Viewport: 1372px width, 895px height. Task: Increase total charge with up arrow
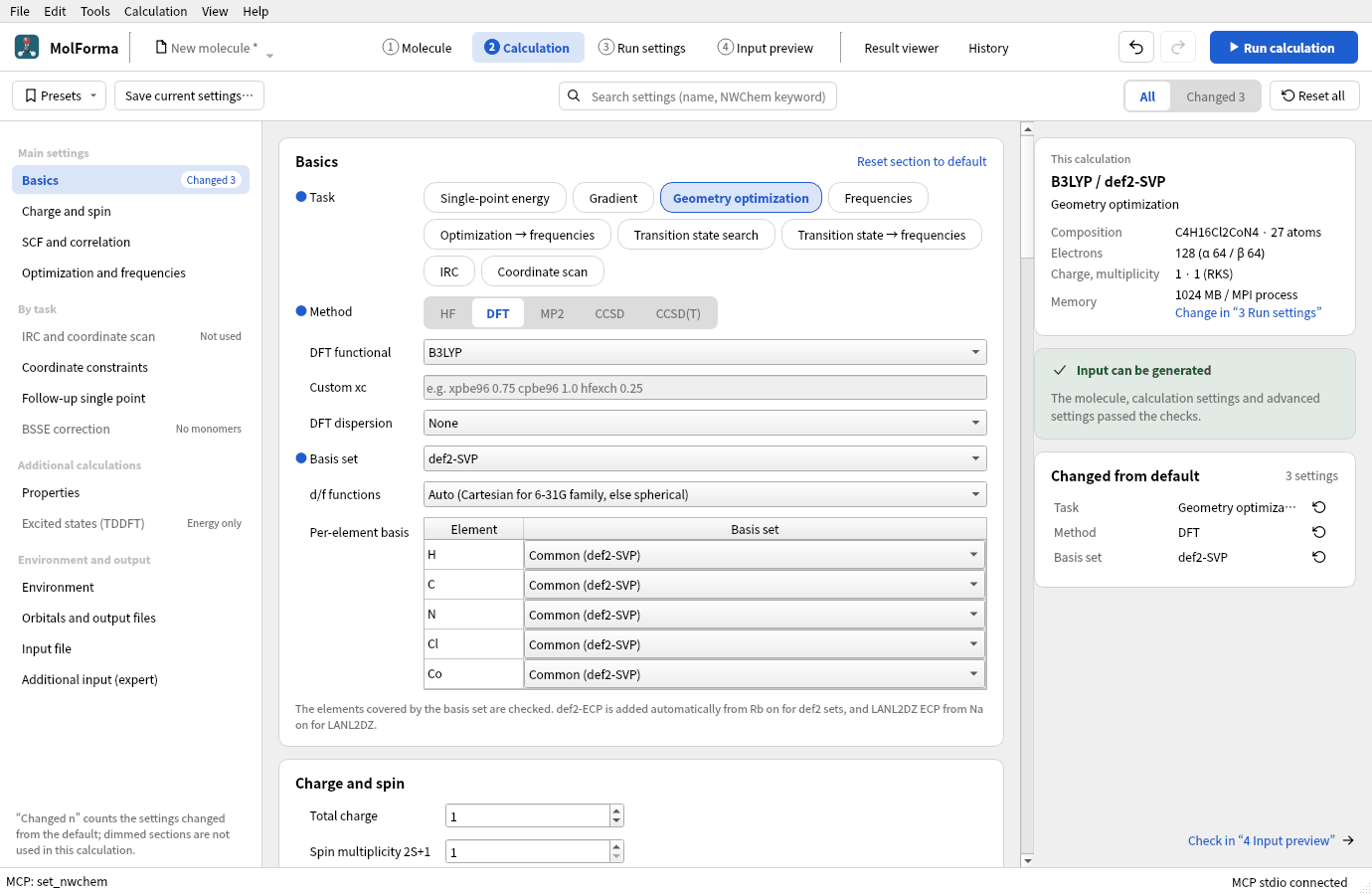[616, 810]
